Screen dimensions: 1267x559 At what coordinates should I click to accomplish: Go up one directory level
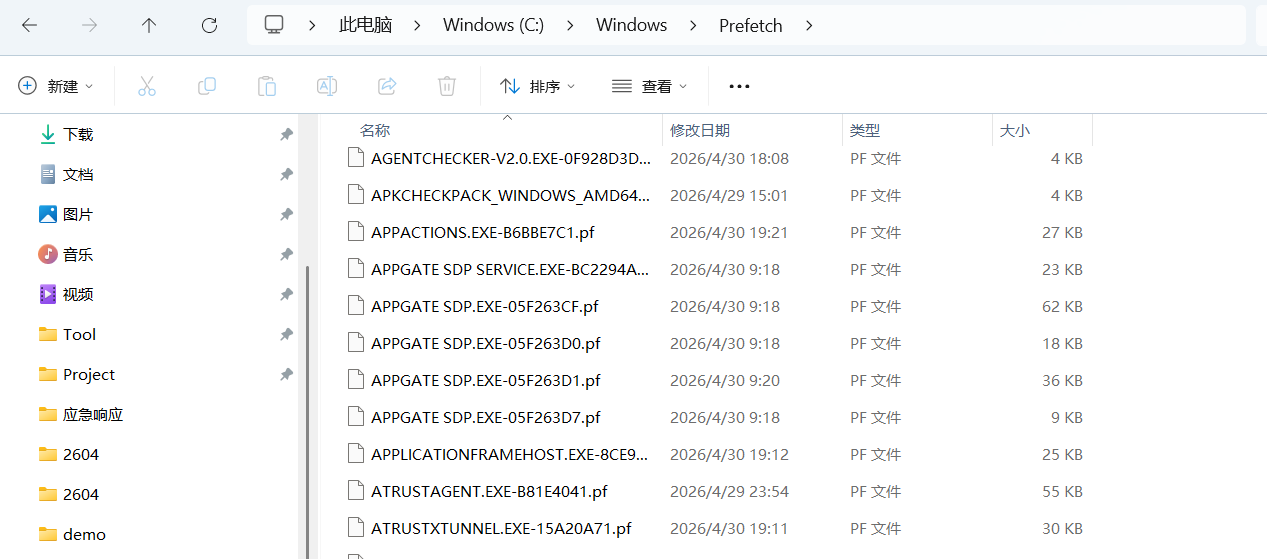(x=149, y=25)
